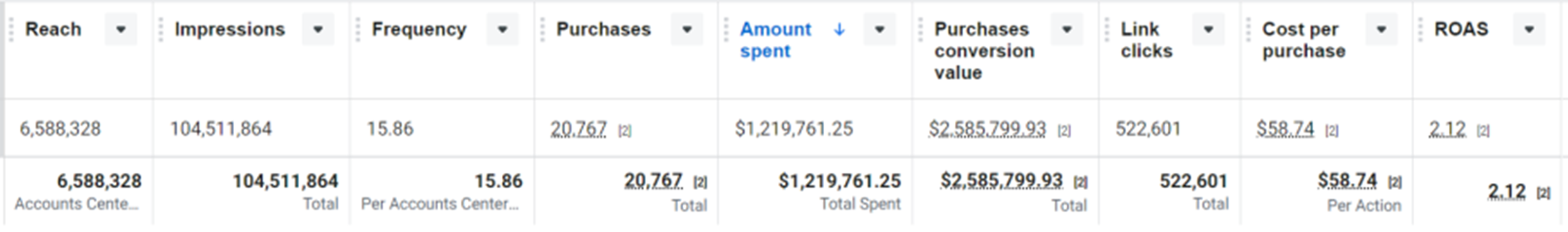Open the Amount spent column dropdown
Image resolution: width=1568 pixels, height=232 pixels.
(x=880, y=30)
